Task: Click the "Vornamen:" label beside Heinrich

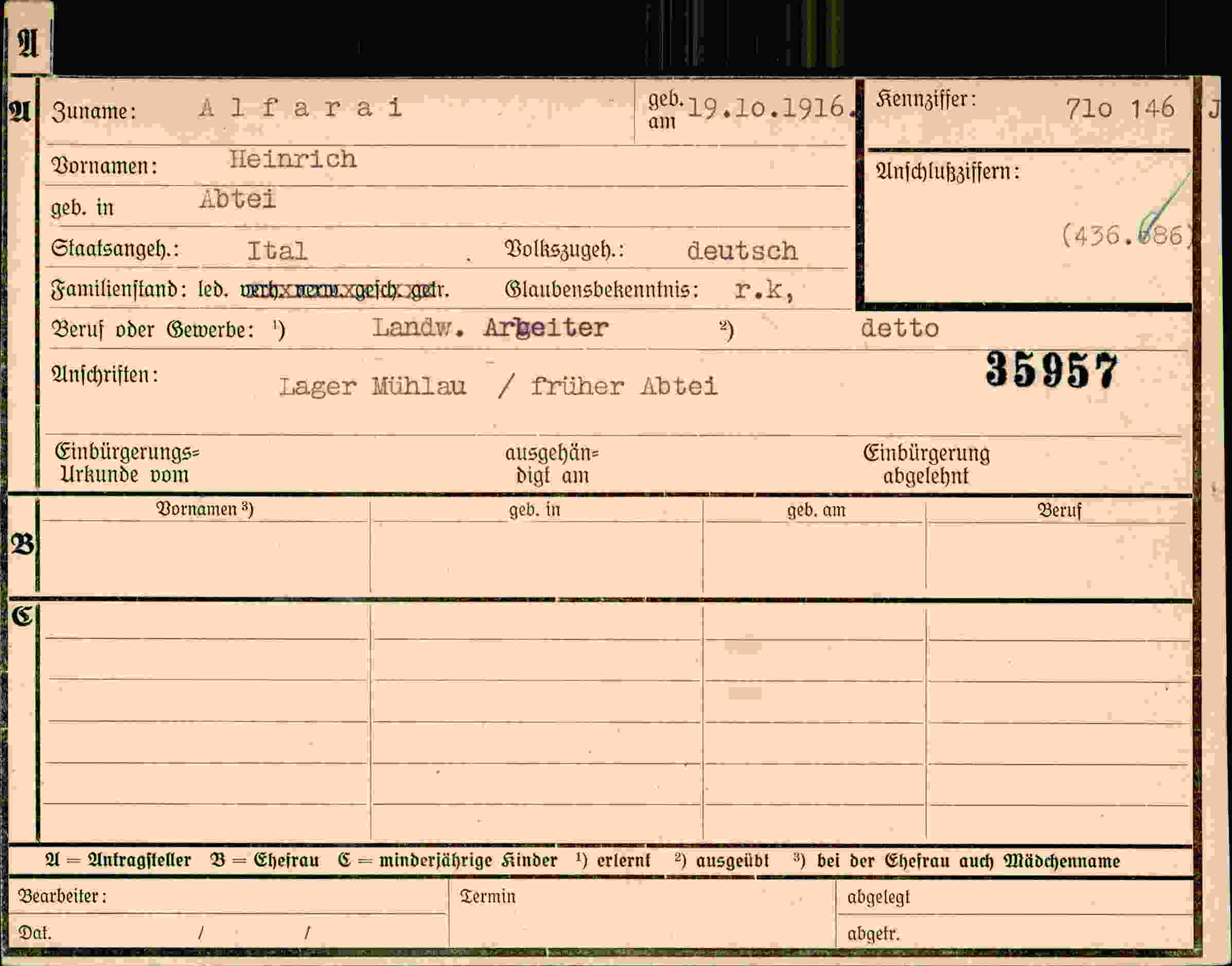Action: tap(104, 166)
